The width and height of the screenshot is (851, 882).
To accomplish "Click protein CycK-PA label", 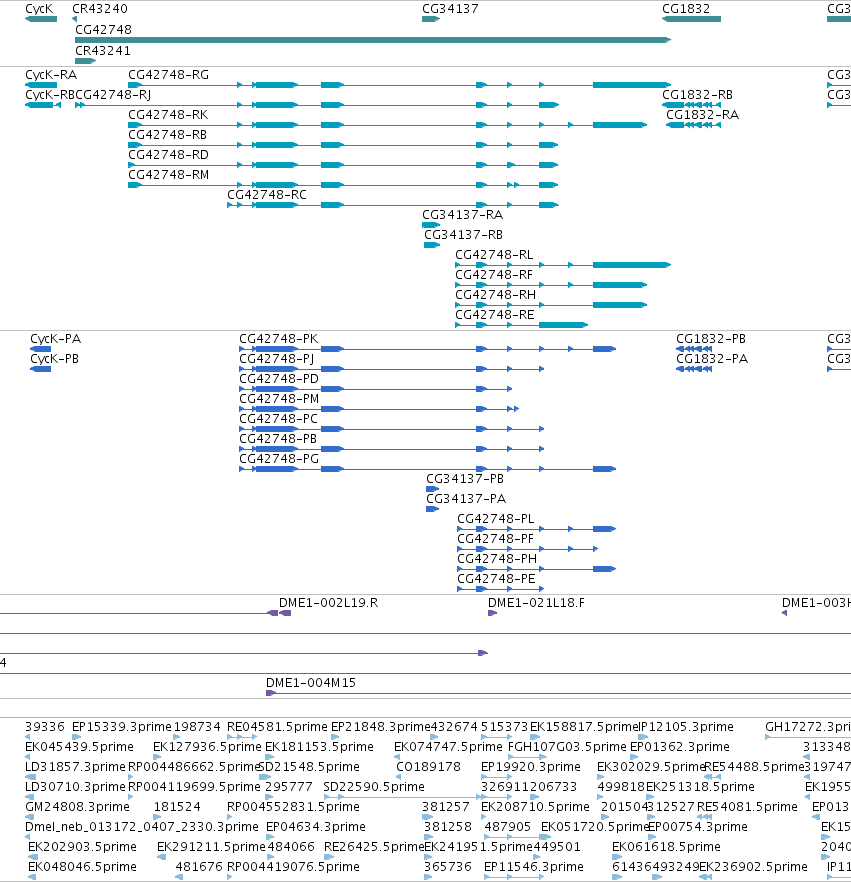I will tap(56, 339).
